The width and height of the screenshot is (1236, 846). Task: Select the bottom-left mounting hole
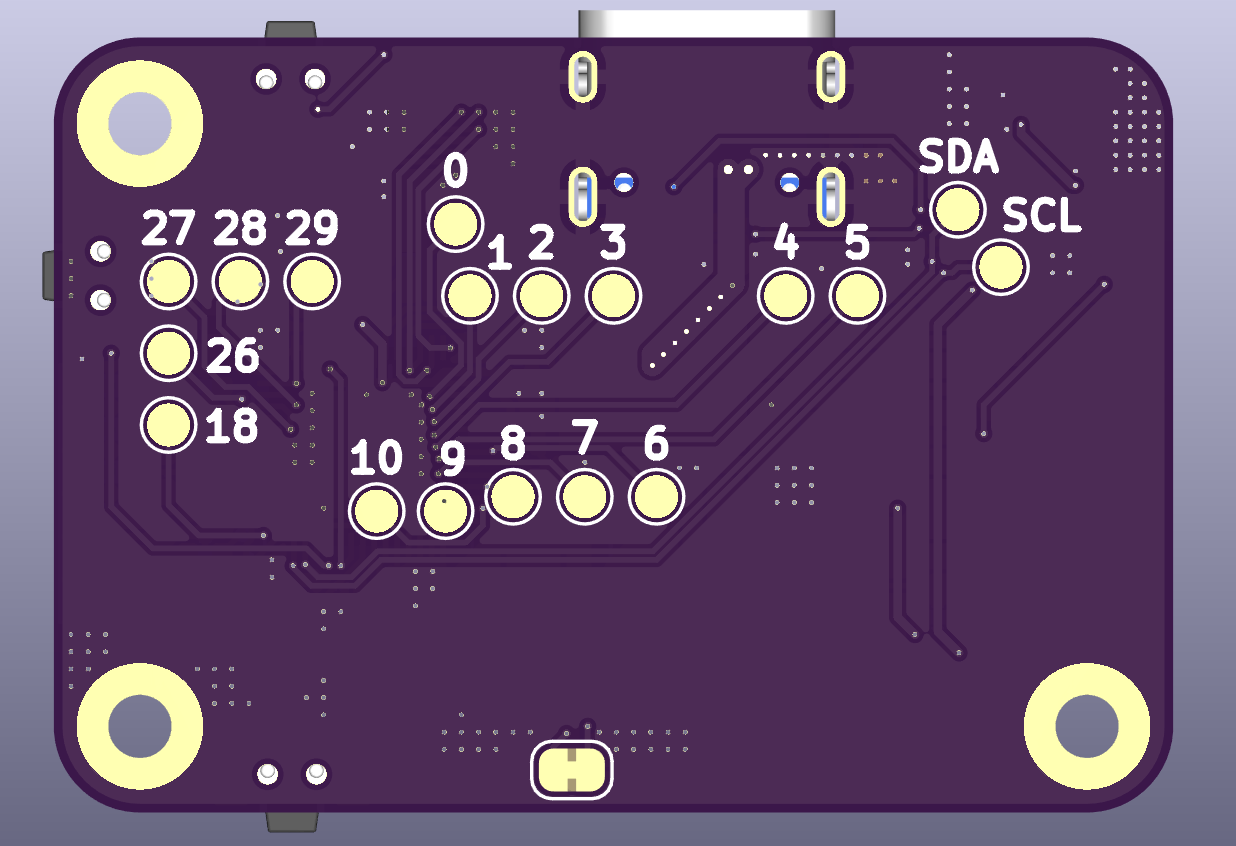[x=139, y=726]
